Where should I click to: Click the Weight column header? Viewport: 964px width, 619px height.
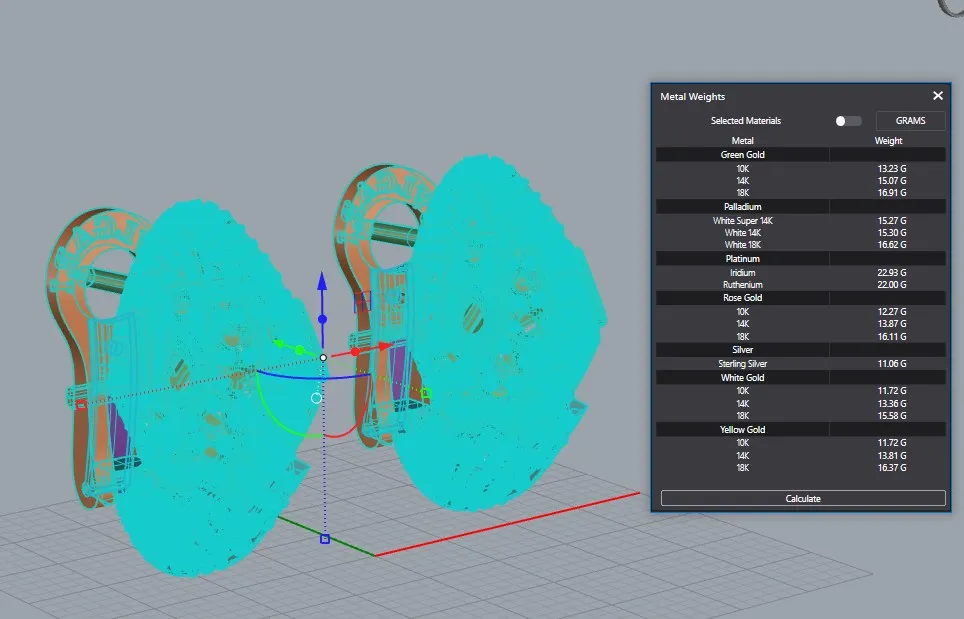click(x=888, y=141)
